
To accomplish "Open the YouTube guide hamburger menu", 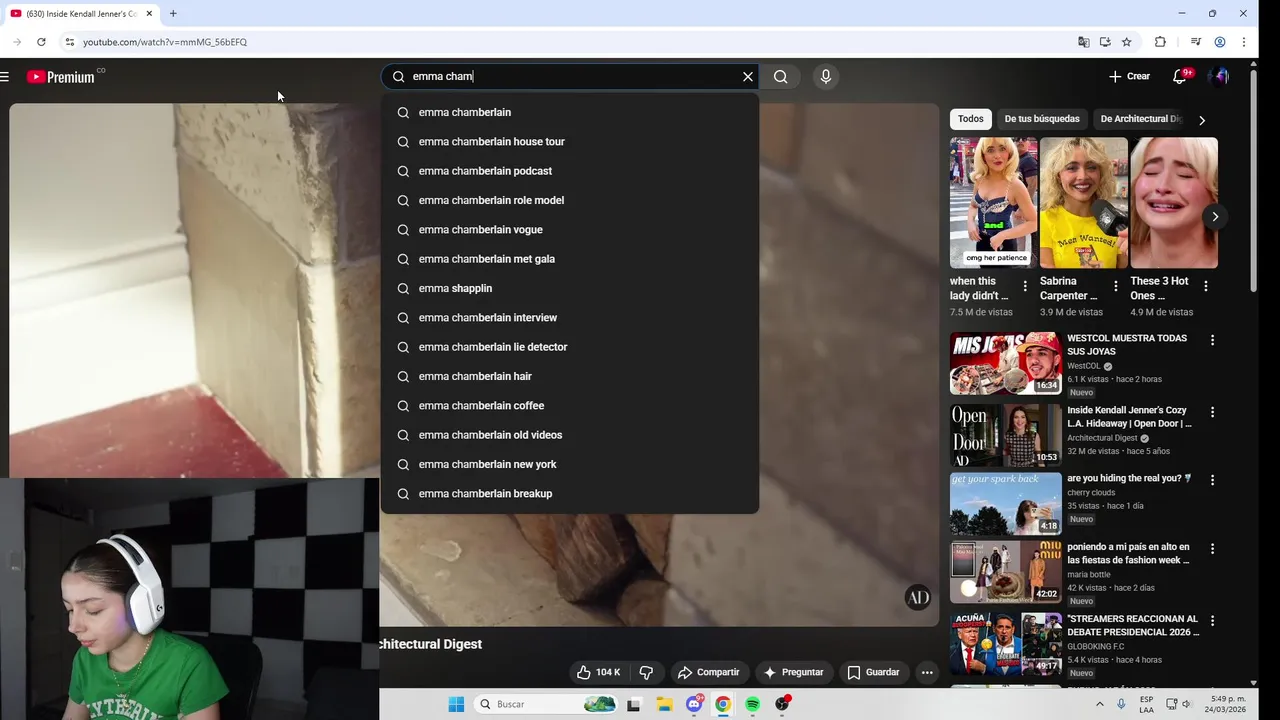I will point(5,77).
